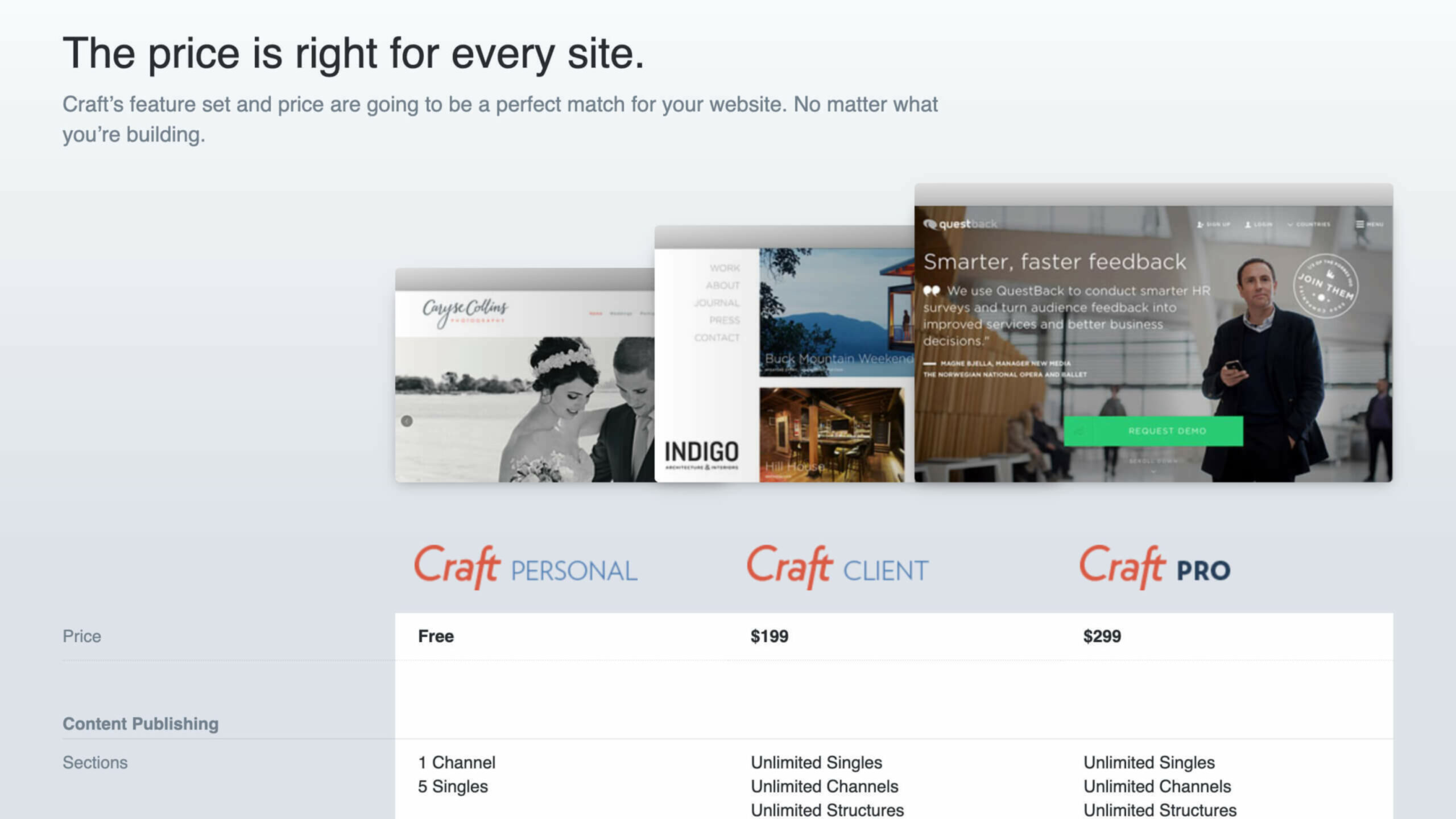Click 'Unlimited Singles' in Client column
This screenshot has width=1456, height=819.
(x=816, y=763)
